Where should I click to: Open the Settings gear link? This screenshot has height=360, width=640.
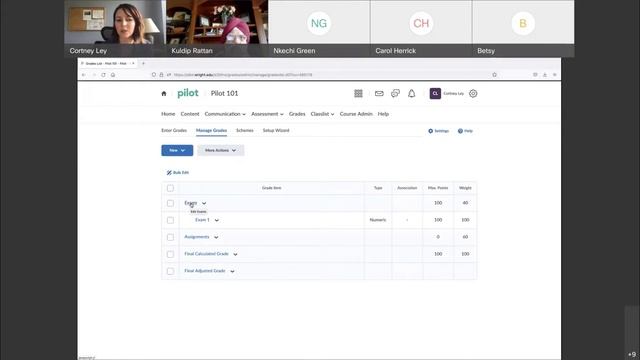tap(438, 131)
